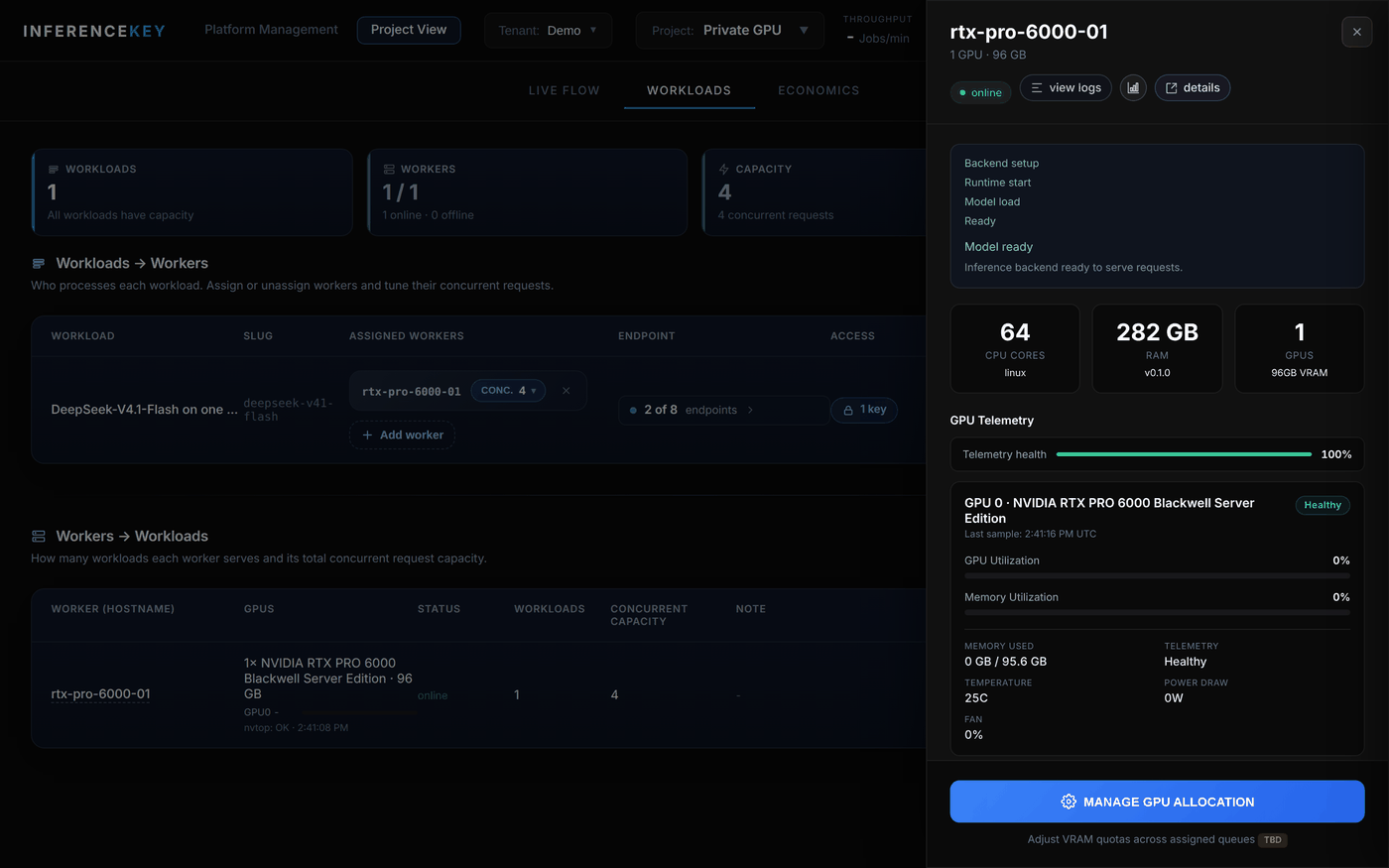The image size is (1389, 868).
Task: Click the Manage GPU Allocation button
Action: point(1157,802)
